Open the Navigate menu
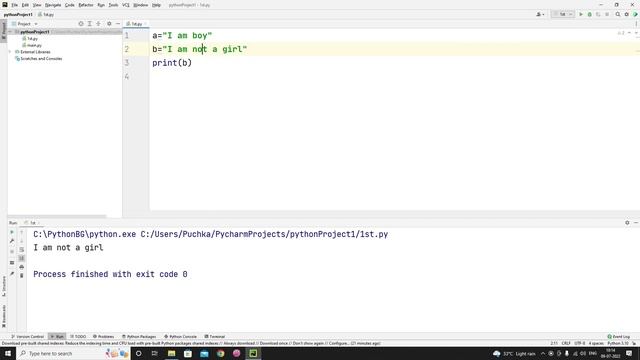 pyautogui.click(x=53, y=5)
